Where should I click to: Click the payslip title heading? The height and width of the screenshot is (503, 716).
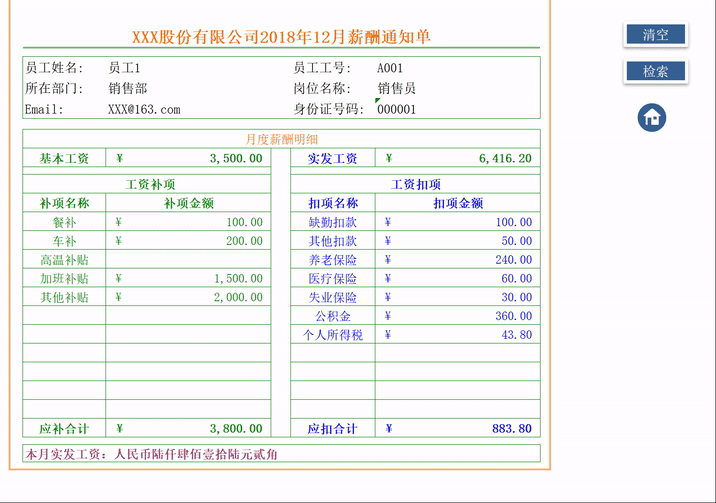(281, 38)
